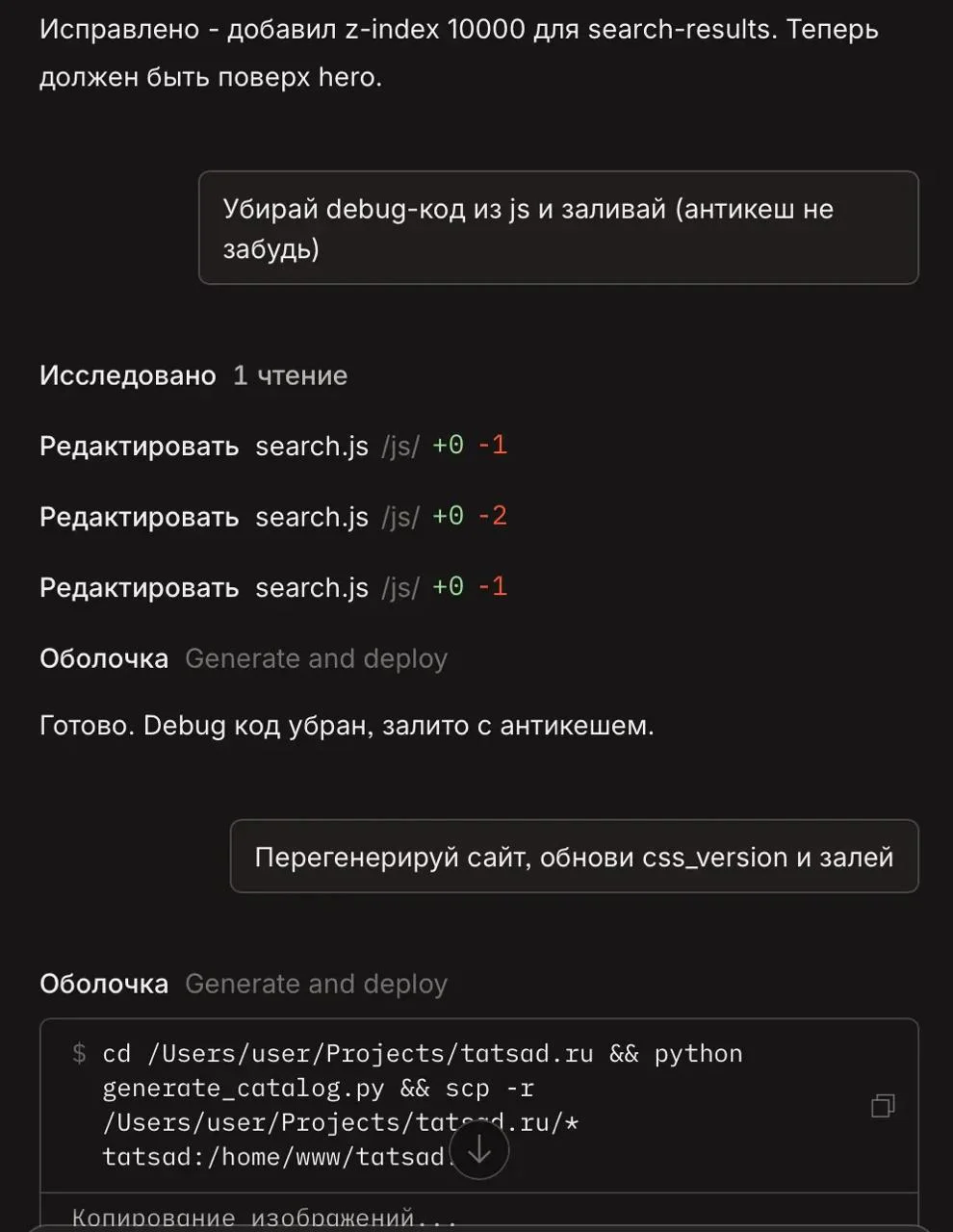Screen dimensions: 953x1232
Task: Click the "Готово. Debug код убран" reply text
Action: pyautogui.click(x=347, y=726)
